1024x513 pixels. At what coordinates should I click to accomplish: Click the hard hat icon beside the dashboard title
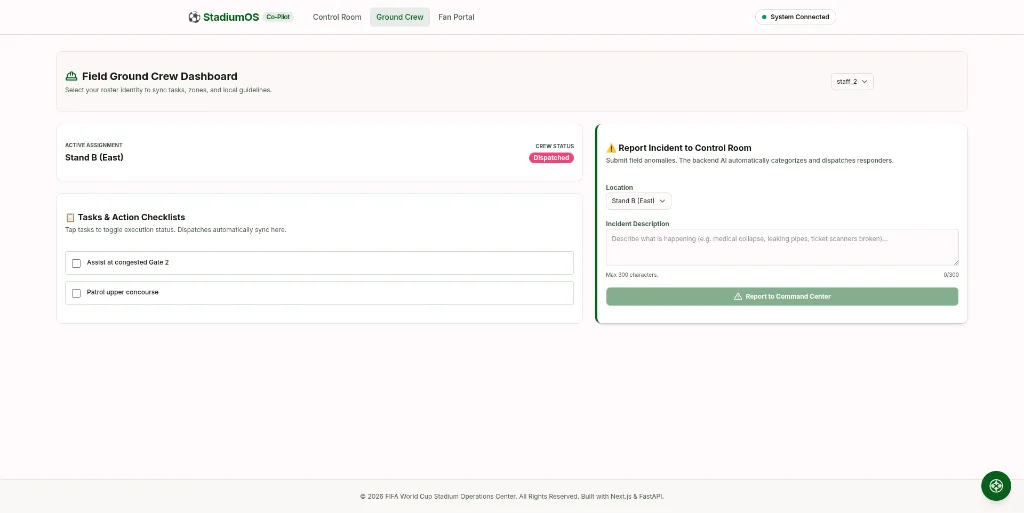click(72, 76)
